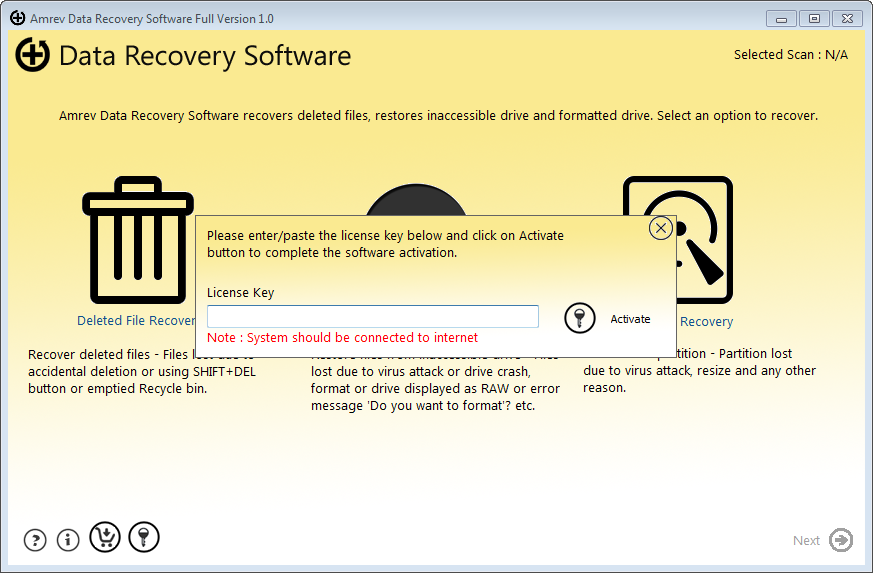Screen dimensions: 873x573
Task: Close the Amrev Data Recovery window
Action: pos(847,19)
